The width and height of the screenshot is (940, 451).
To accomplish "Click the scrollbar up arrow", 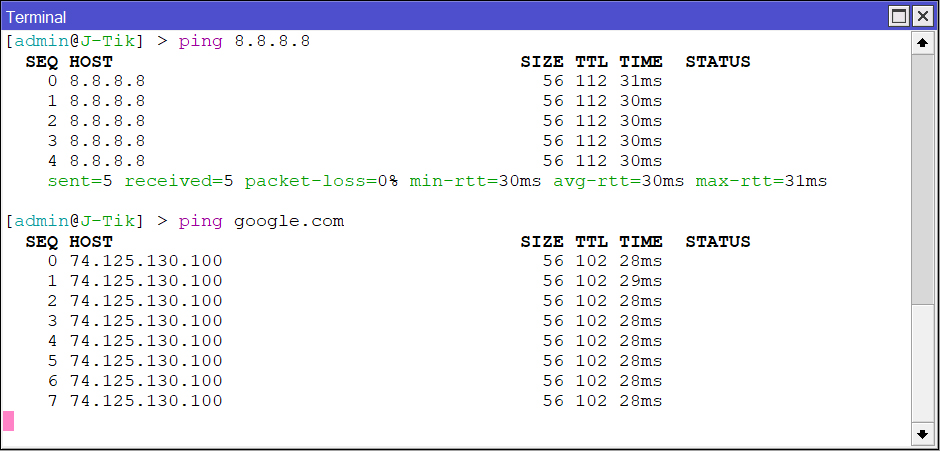I will pos(922,43).
